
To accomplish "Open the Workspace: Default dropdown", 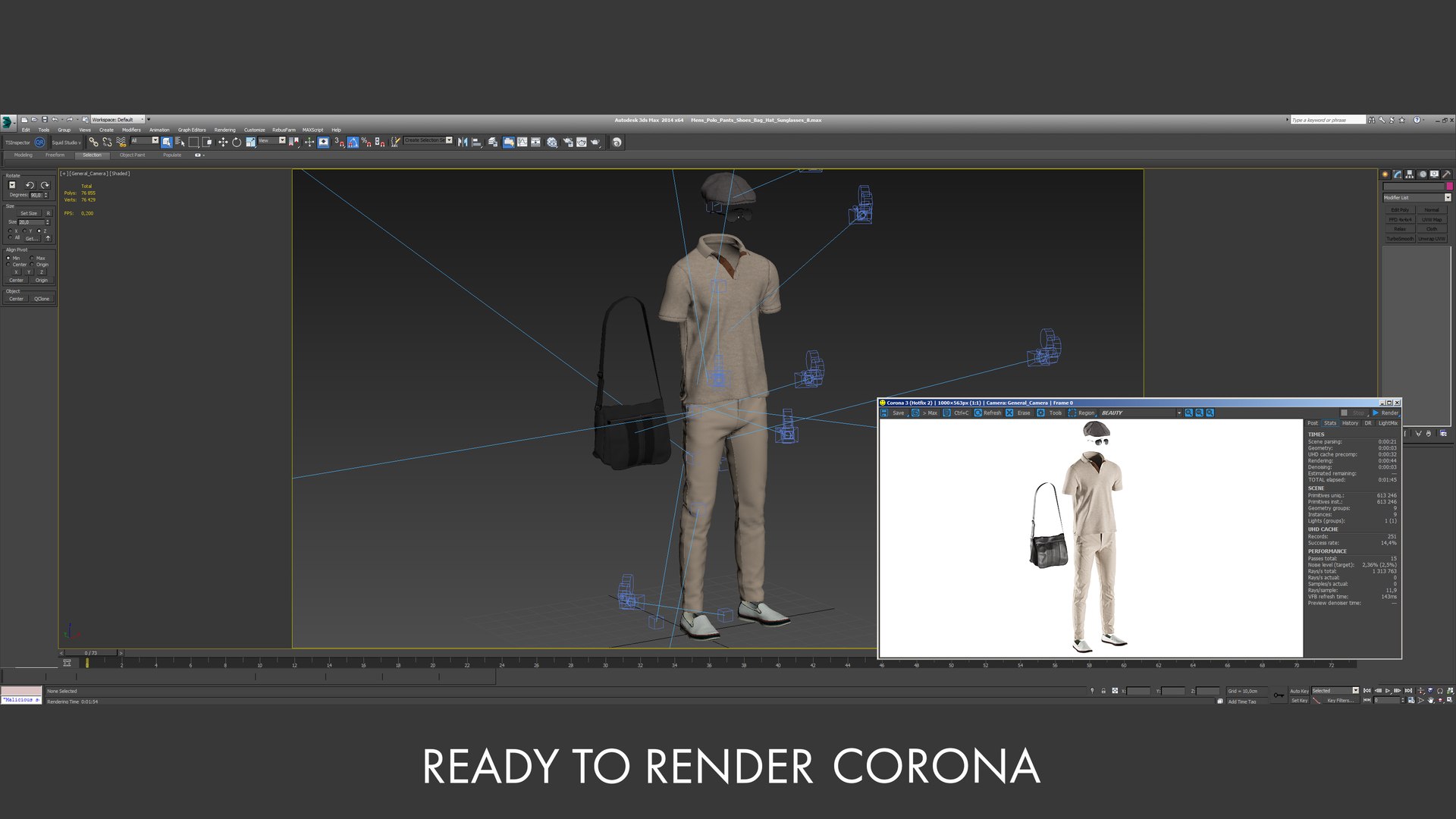I will [x=118, y=119].
